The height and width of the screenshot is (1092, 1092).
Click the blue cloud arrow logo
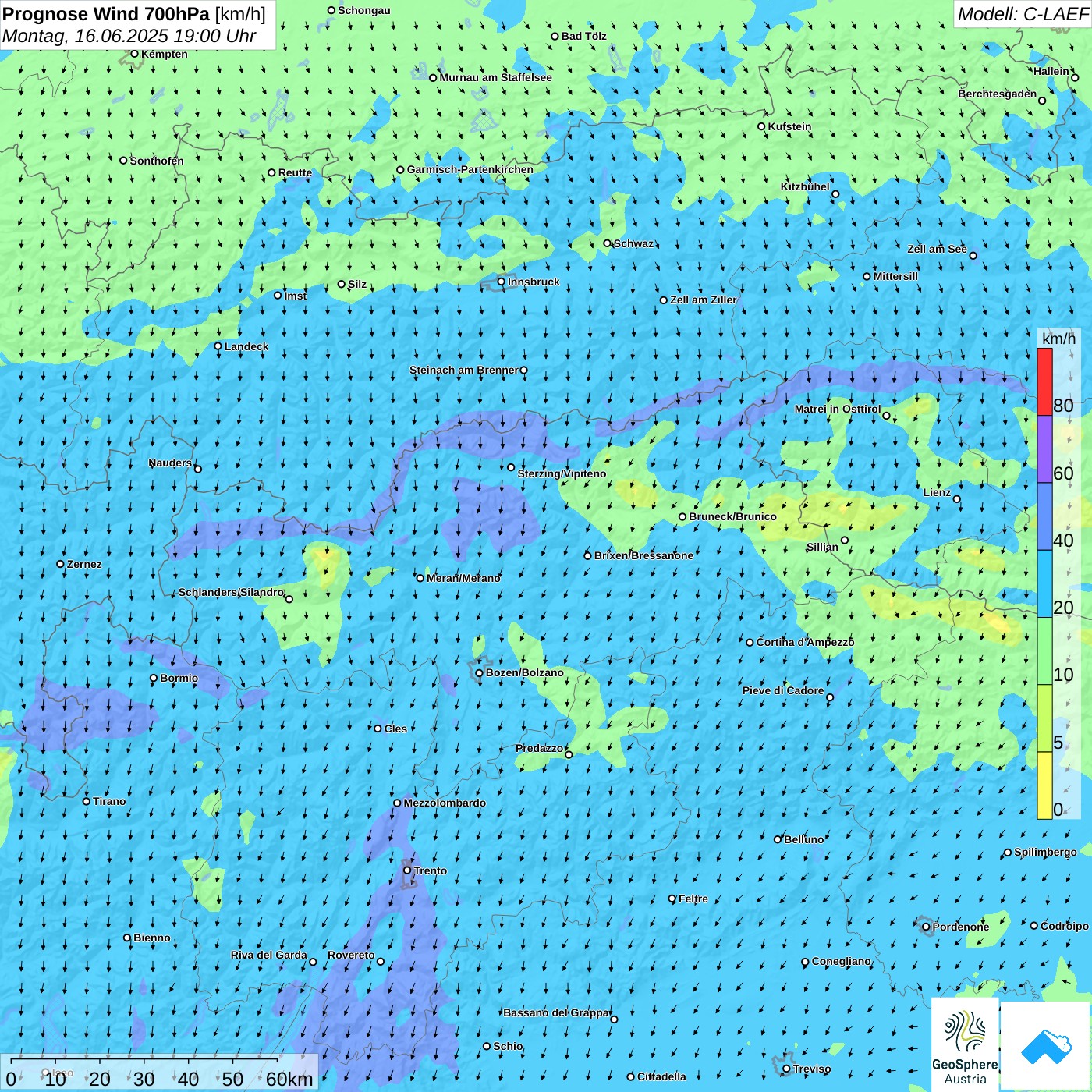1045,1046
